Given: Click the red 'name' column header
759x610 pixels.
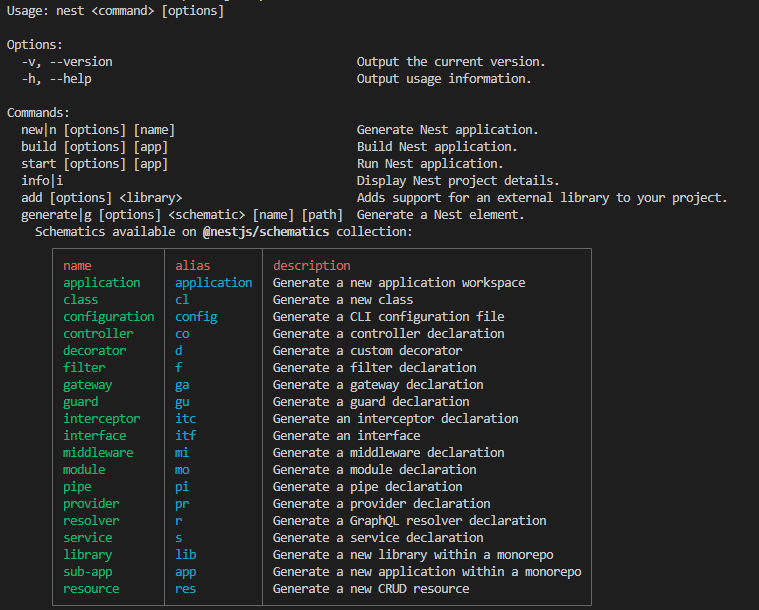Looking at the screenshot, I should point(77,266).
